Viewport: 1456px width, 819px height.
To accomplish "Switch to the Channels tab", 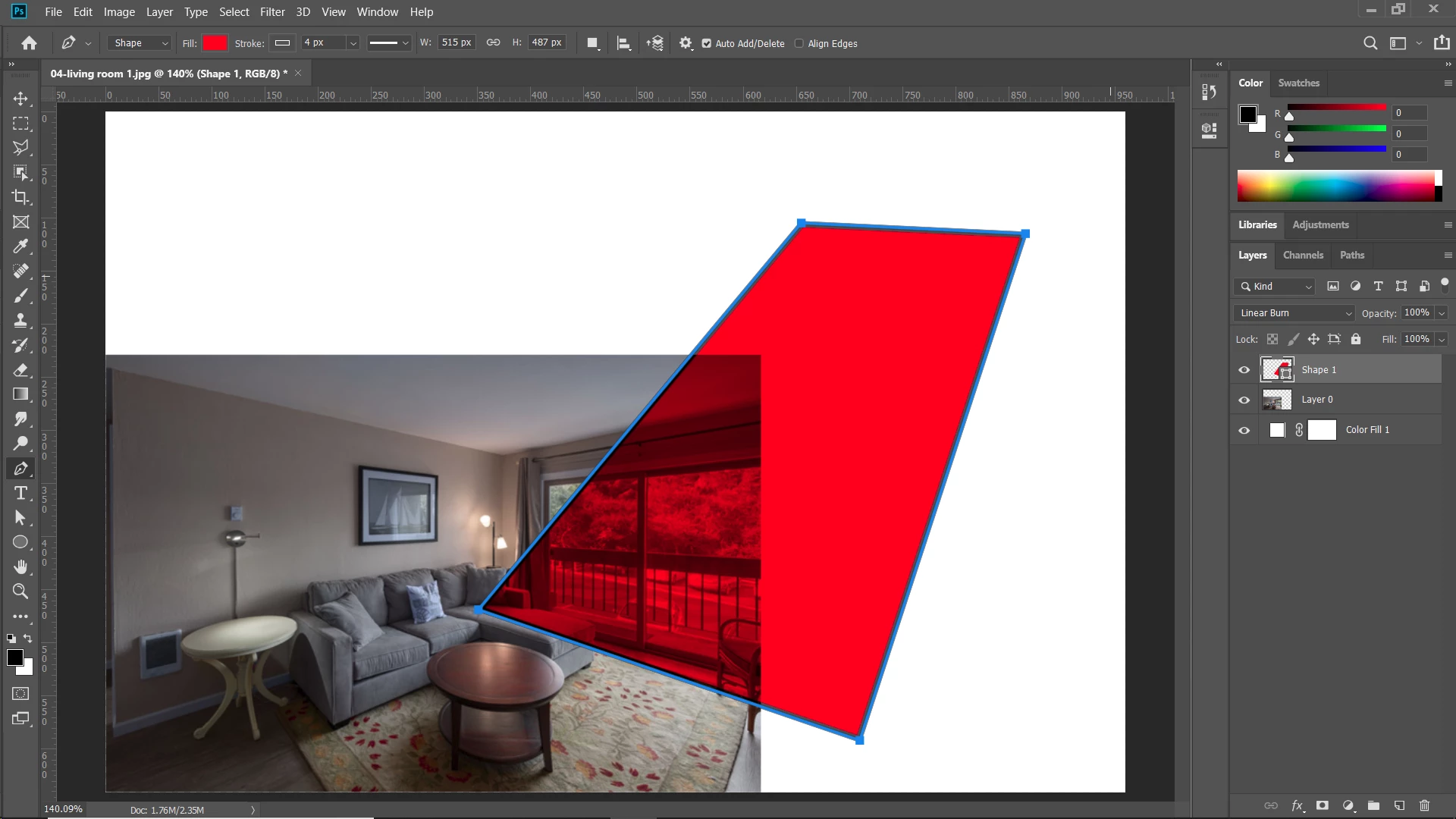I will (x=1303, y=256).
